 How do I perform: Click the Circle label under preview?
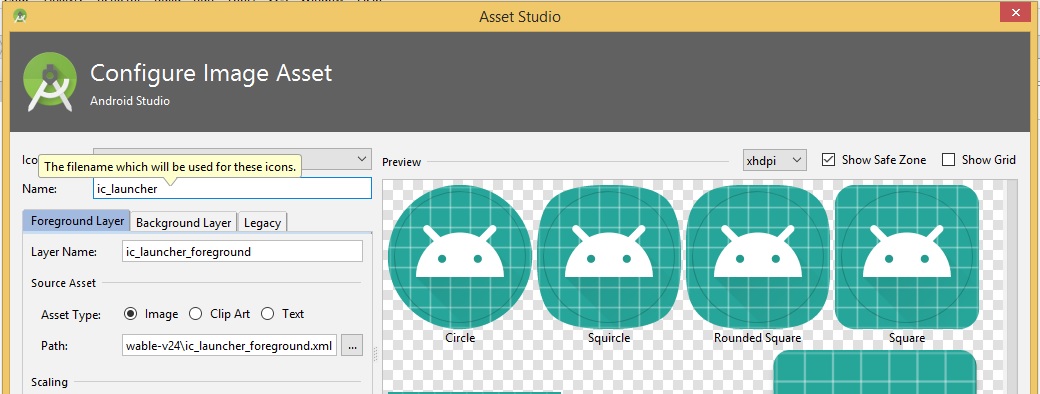460,338
